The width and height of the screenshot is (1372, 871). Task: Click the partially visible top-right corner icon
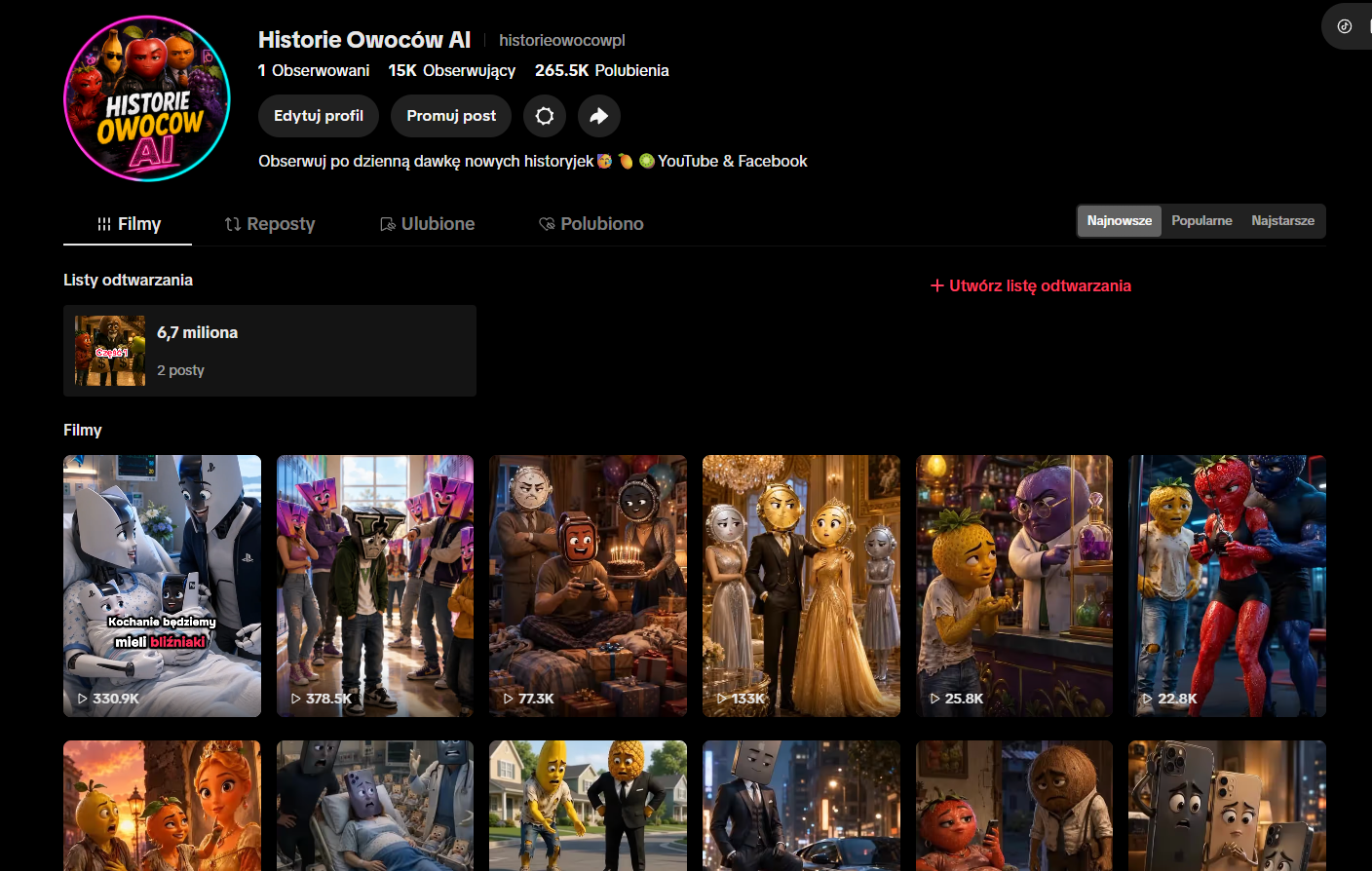pyautogui.click(x=1347, y=26)
